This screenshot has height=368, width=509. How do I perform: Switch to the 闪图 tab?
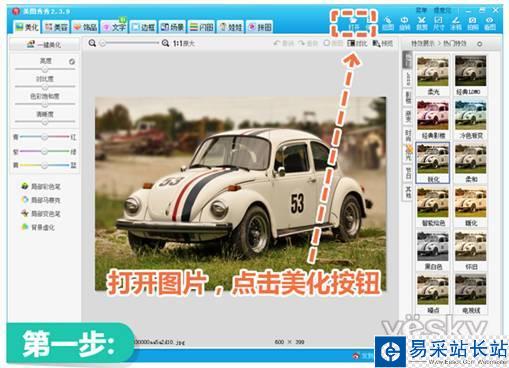click(x=201, y=27)
